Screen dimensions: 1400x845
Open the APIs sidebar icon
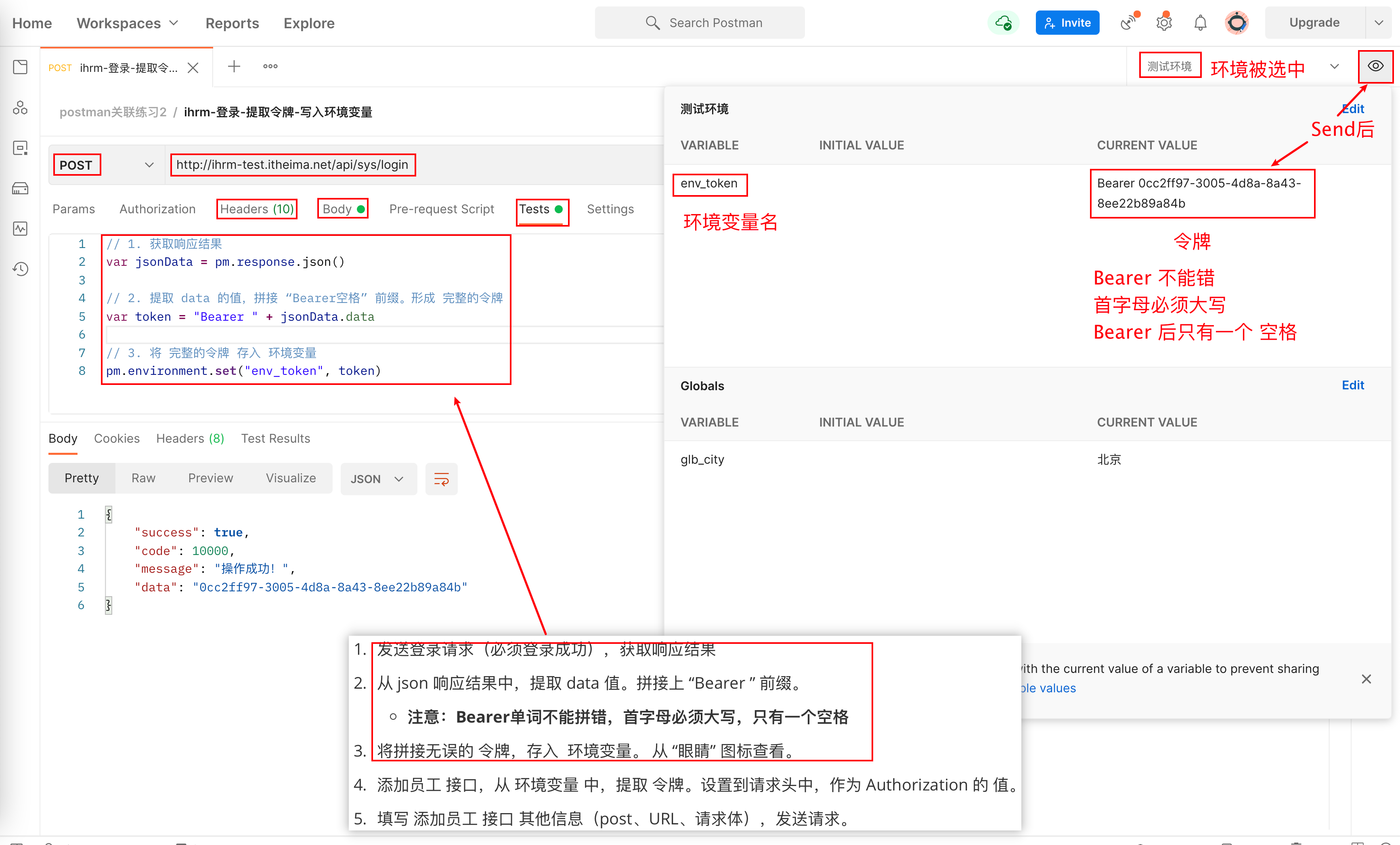click(x=21, y=107)
